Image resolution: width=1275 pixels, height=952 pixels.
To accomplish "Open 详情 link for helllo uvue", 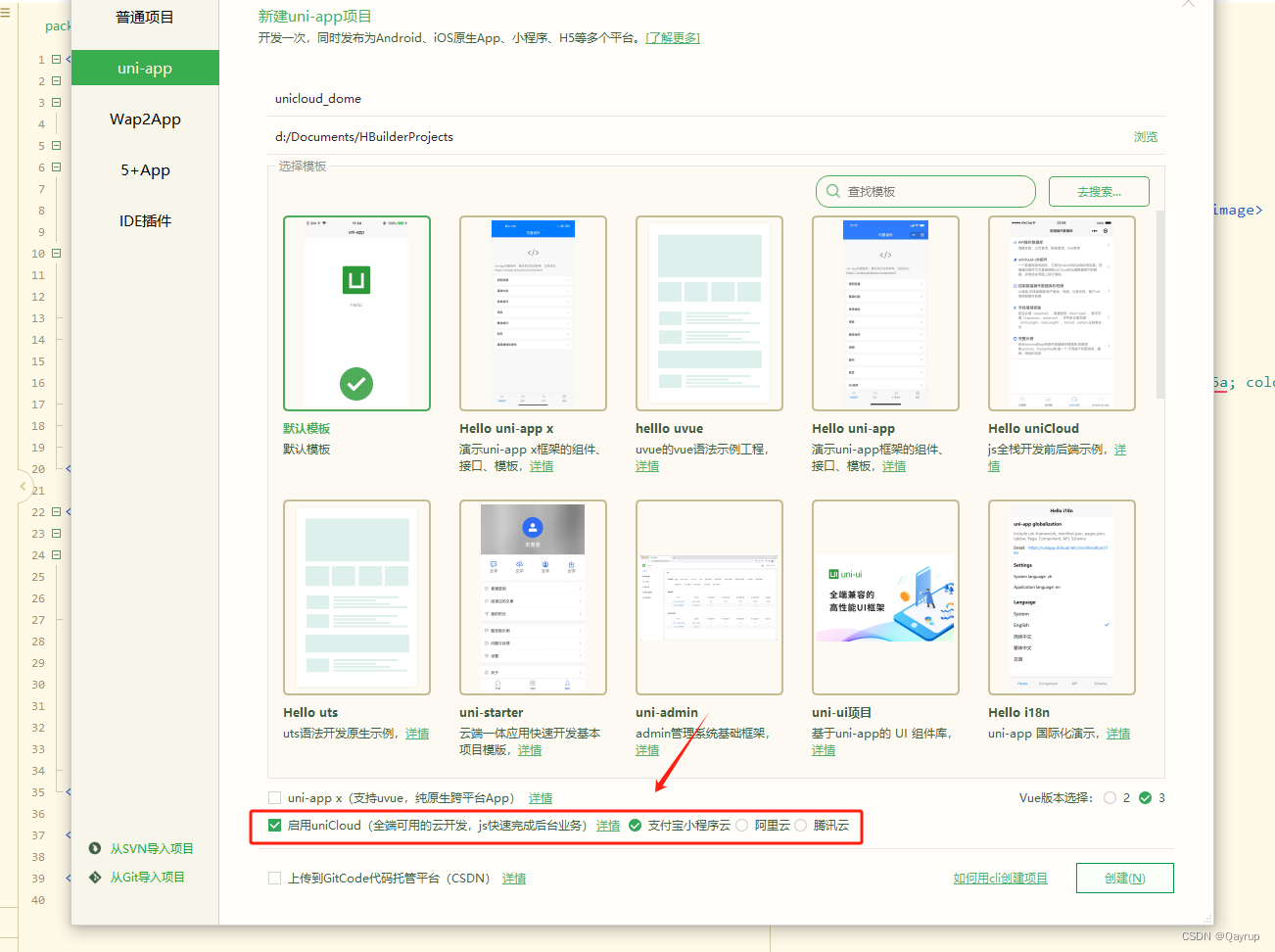I will click(647, 466).
